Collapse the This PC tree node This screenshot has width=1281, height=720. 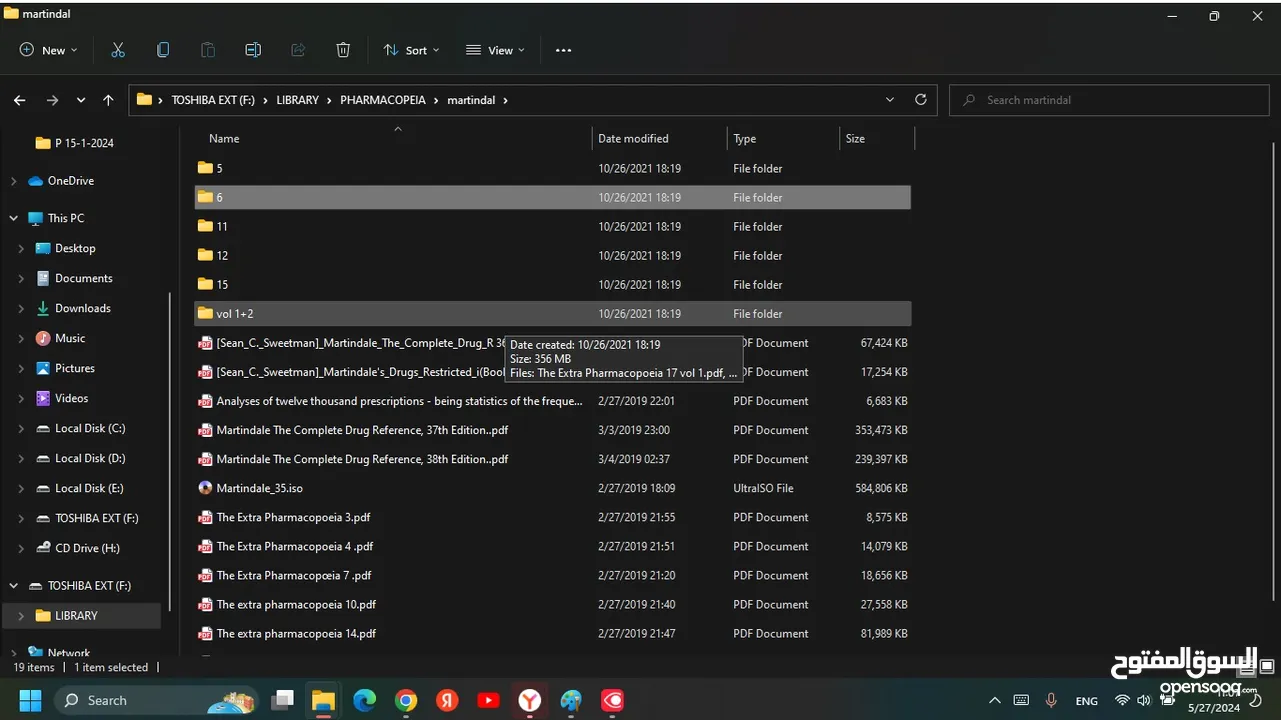(x=13, y=218)
